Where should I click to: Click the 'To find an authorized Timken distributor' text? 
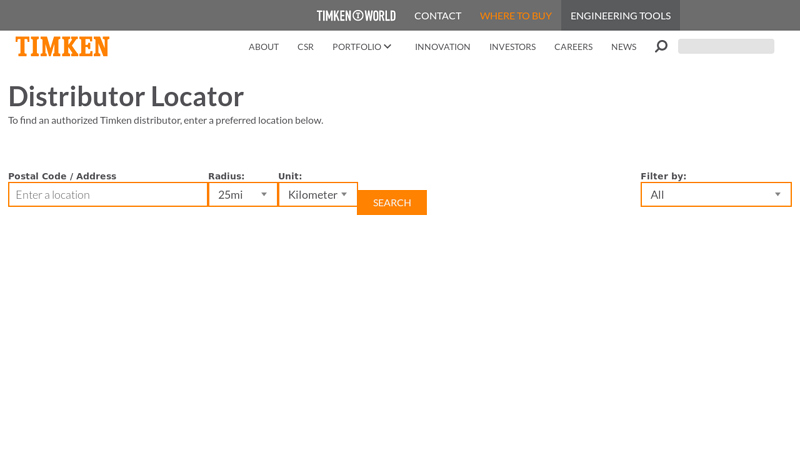166,120
